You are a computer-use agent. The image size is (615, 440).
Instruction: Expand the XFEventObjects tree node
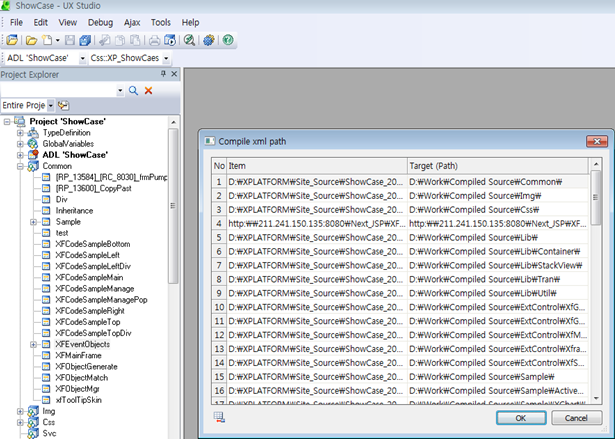coord(34,344)
